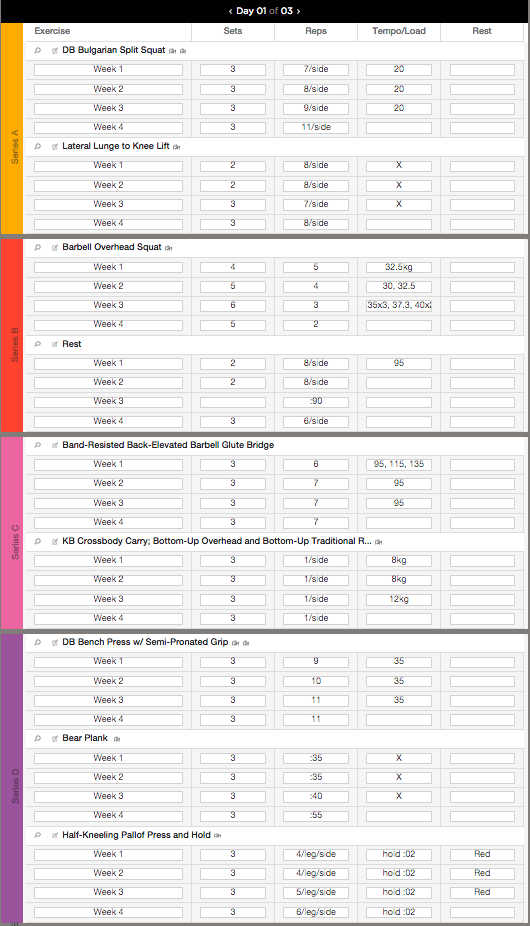The height and width of the screenshot is (926, 530).
Task: Open video for Lateral Lunge to Knee Lift
Action: click(177, 147)
